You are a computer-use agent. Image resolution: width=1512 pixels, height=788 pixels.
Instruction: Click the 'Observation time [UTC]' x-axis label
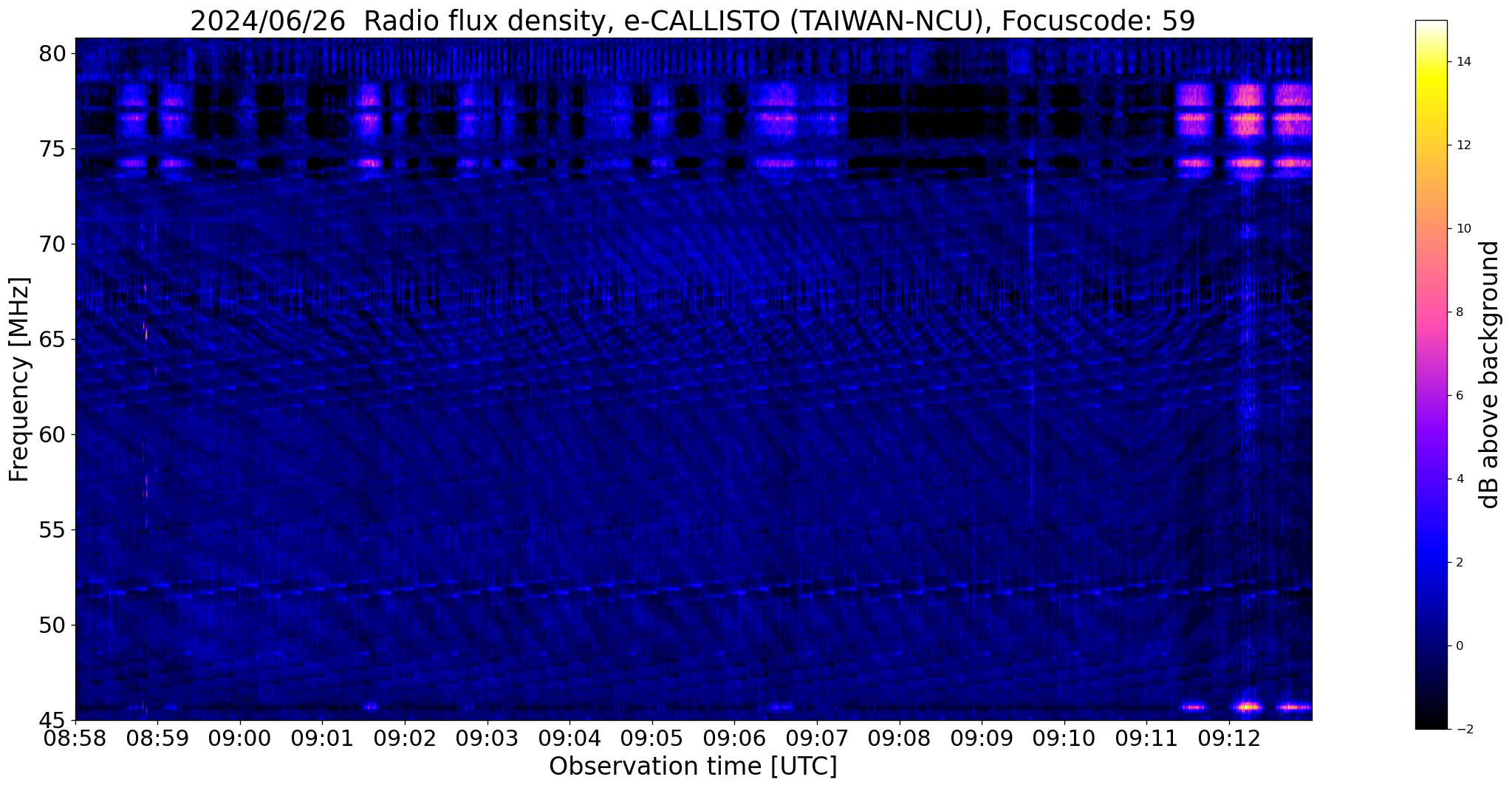(x=693, y=766)
